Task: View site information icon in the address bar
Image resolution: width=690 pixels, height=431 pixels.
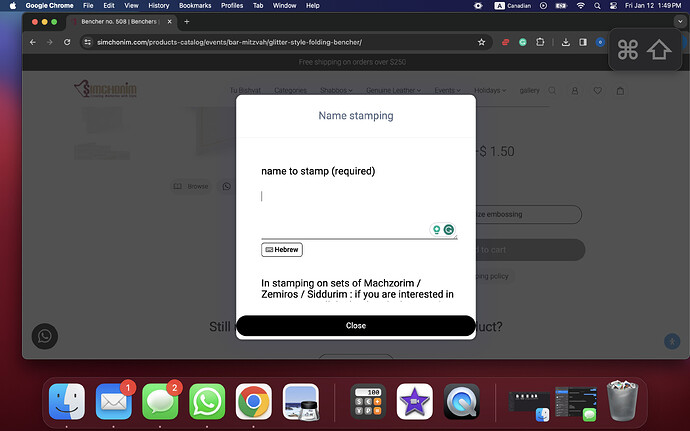Action: point(88,42)
